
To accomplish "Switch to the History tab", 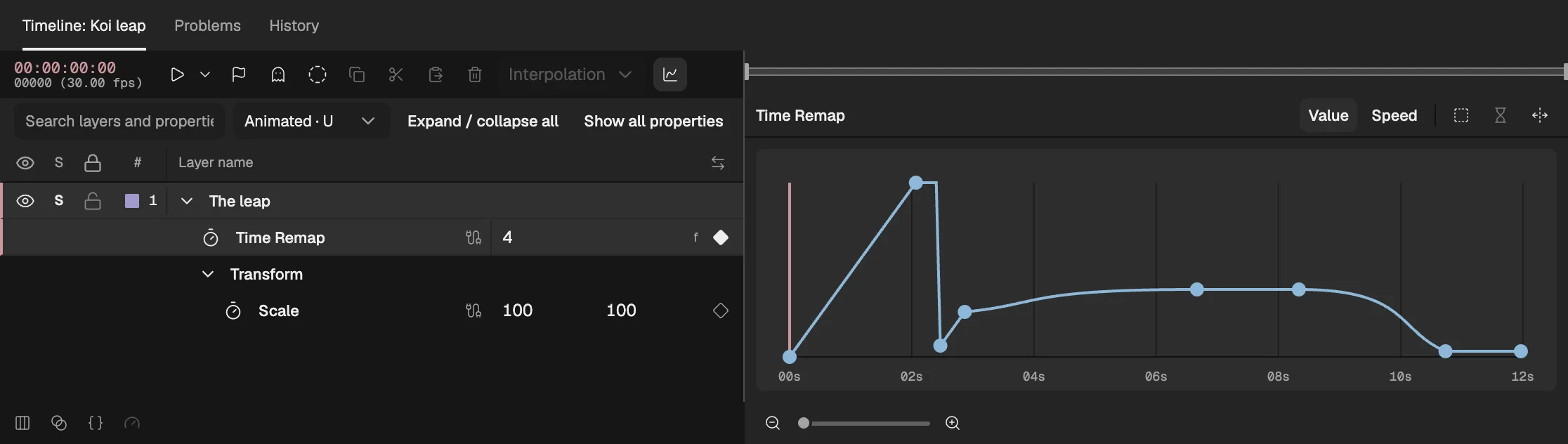I will pyautogui.click(x=294, y=25).
